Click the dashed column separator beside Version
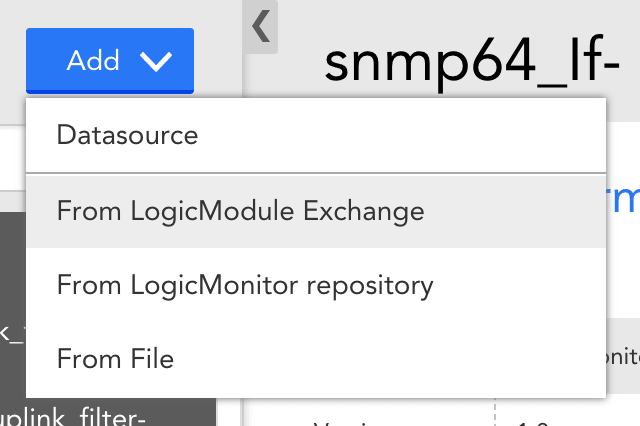This screenshot has height=426, width=640. coord(495,412)
